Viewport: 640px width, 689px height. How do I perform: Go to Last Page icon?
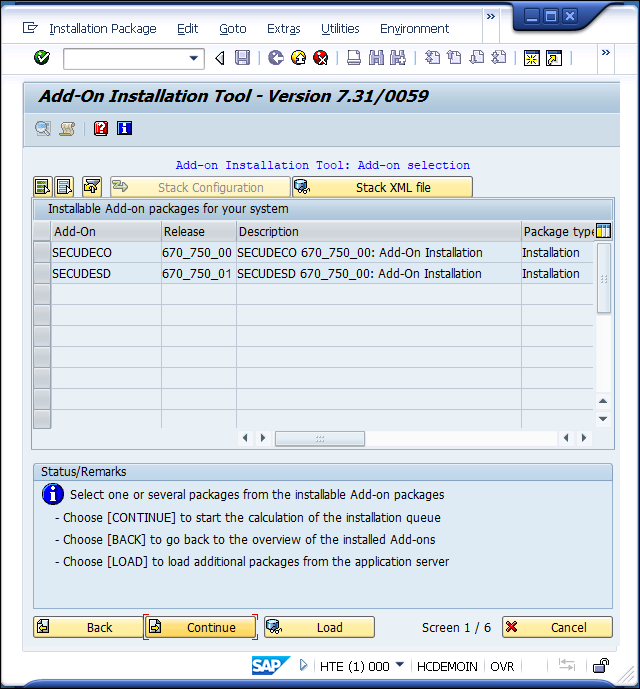pyautogui.click(x=499, y=58)
